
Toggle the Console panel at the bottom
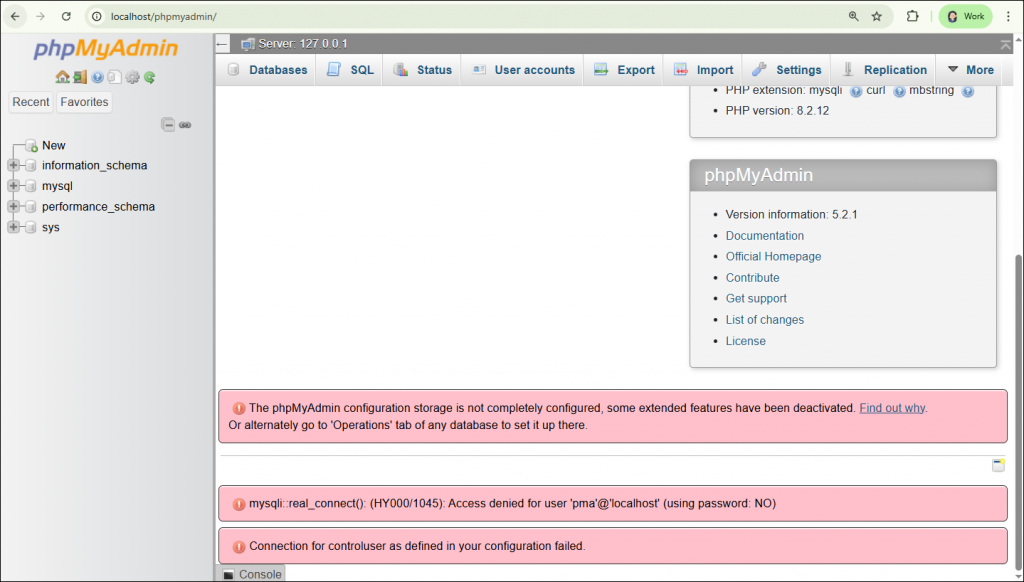coord(251,574)
